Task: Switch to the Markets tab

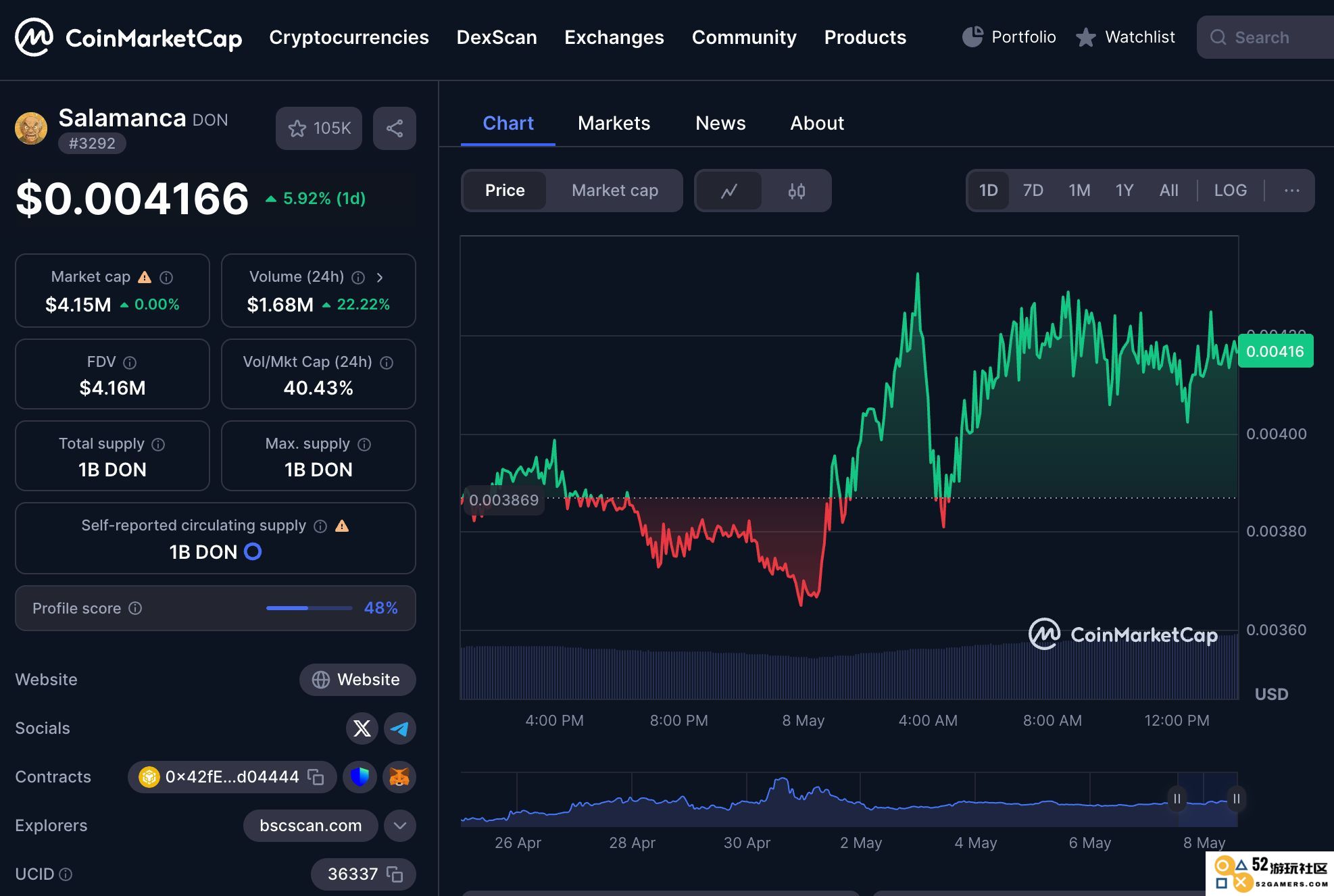Action: (x=614, y=123)
